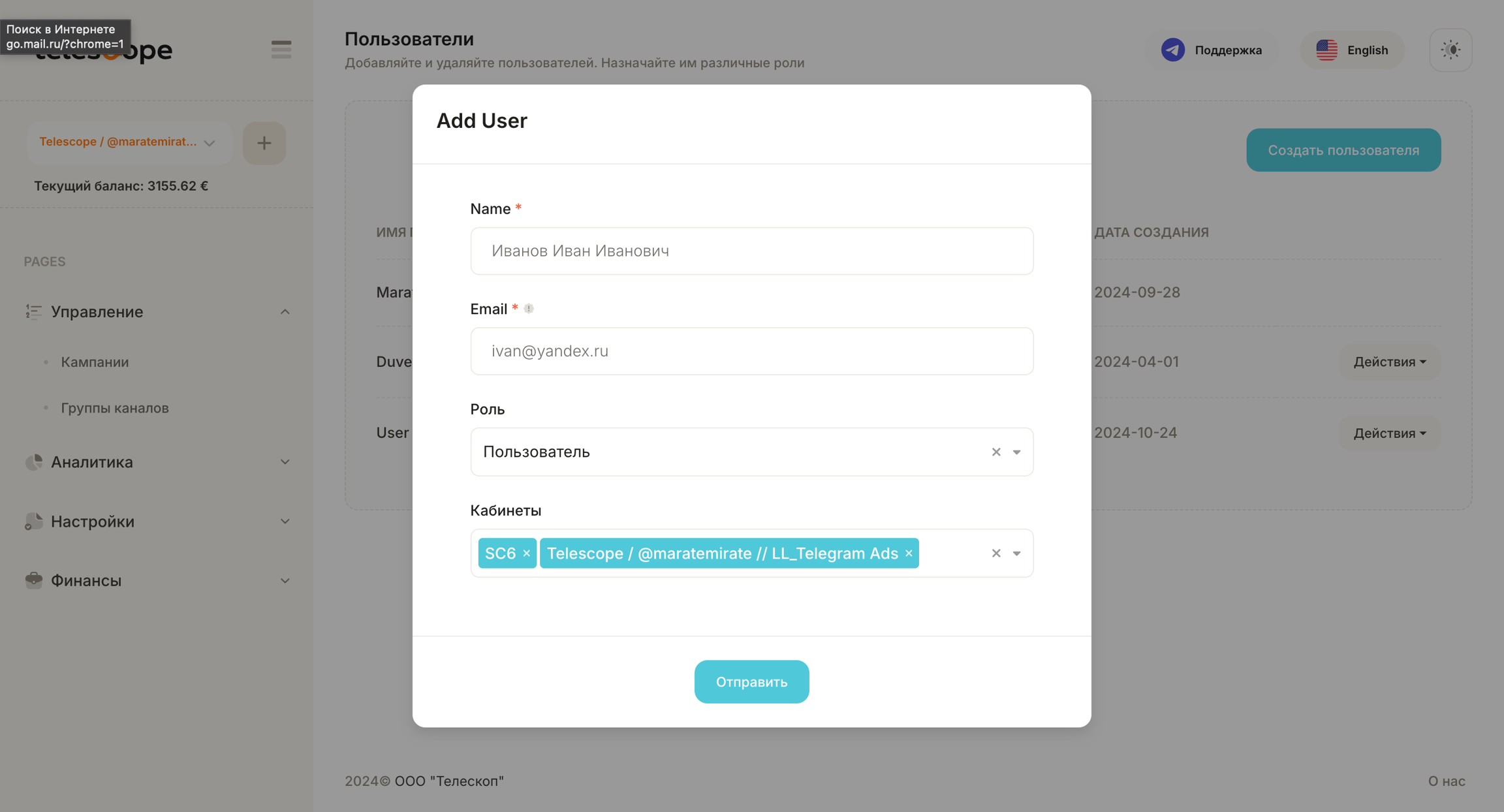Click the plus icon to add cabinet

click(264, 143)
